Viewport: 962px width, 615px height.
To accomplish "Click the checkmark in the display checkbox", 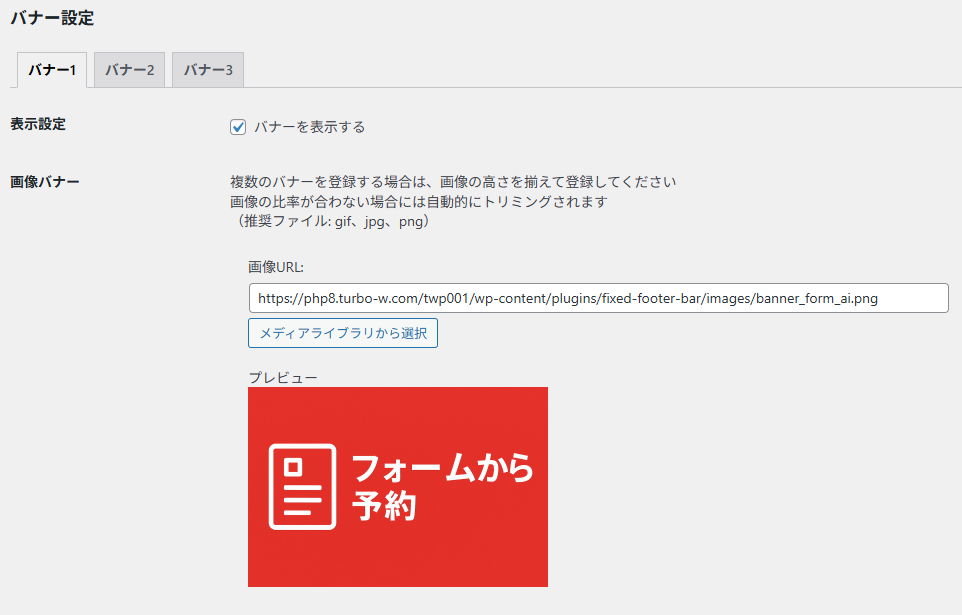I will tap(237, 126).
